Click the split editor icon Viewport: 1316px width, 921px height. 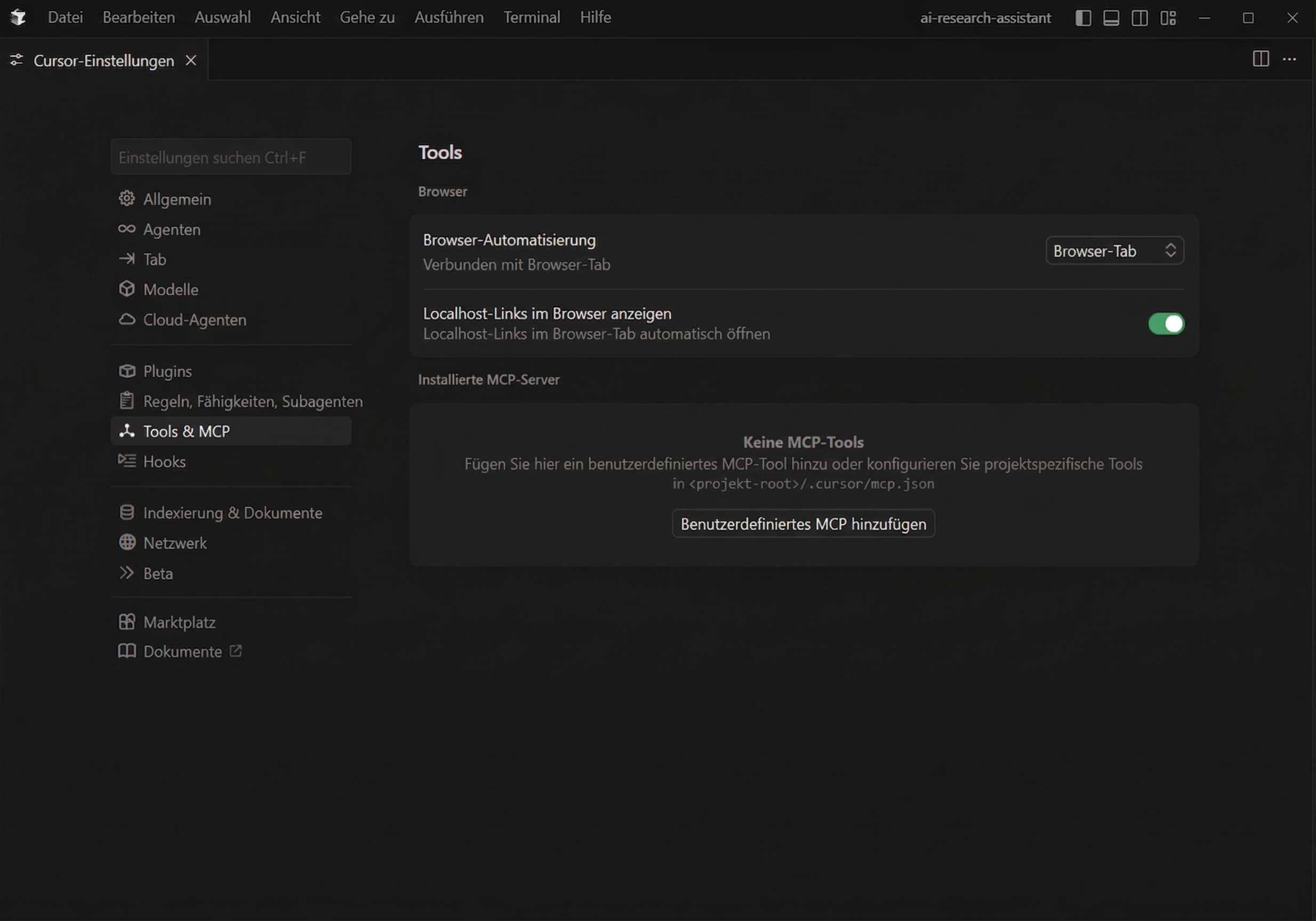(x=1261, y=59)
